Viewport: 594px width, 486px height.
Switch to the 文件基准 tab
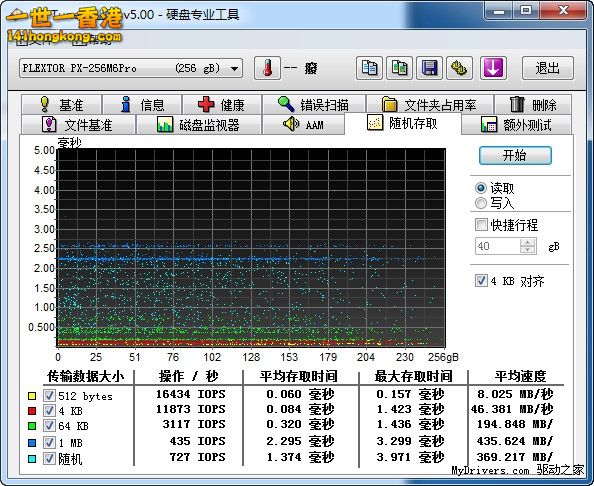78,124
